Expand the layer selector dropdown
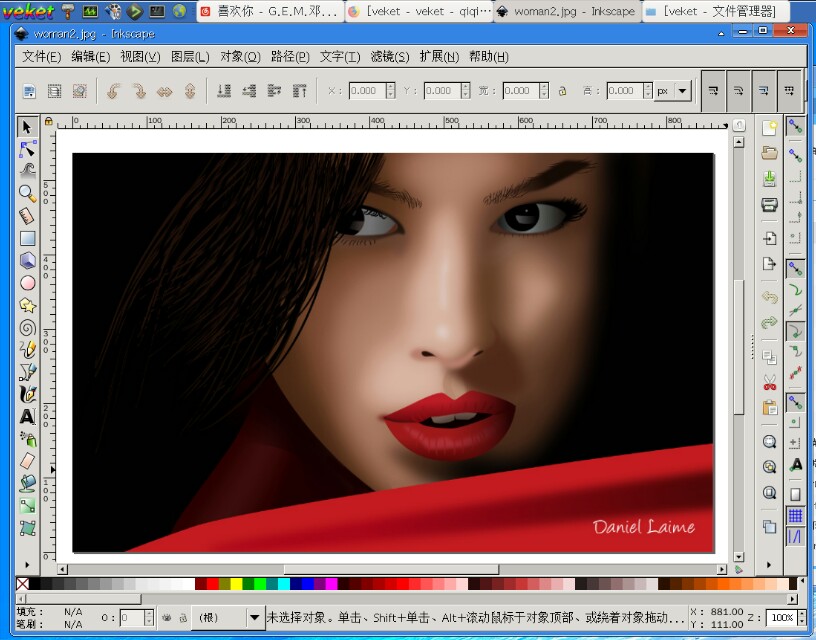The image size is (816, 640). 254,618
